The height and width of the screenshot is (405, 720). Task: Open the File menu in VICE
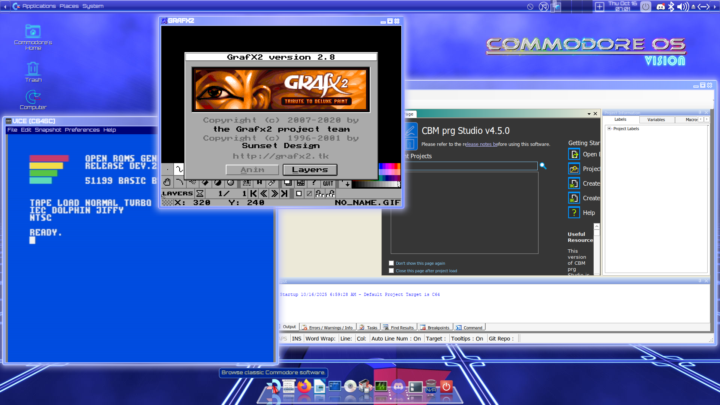(12, 130)
